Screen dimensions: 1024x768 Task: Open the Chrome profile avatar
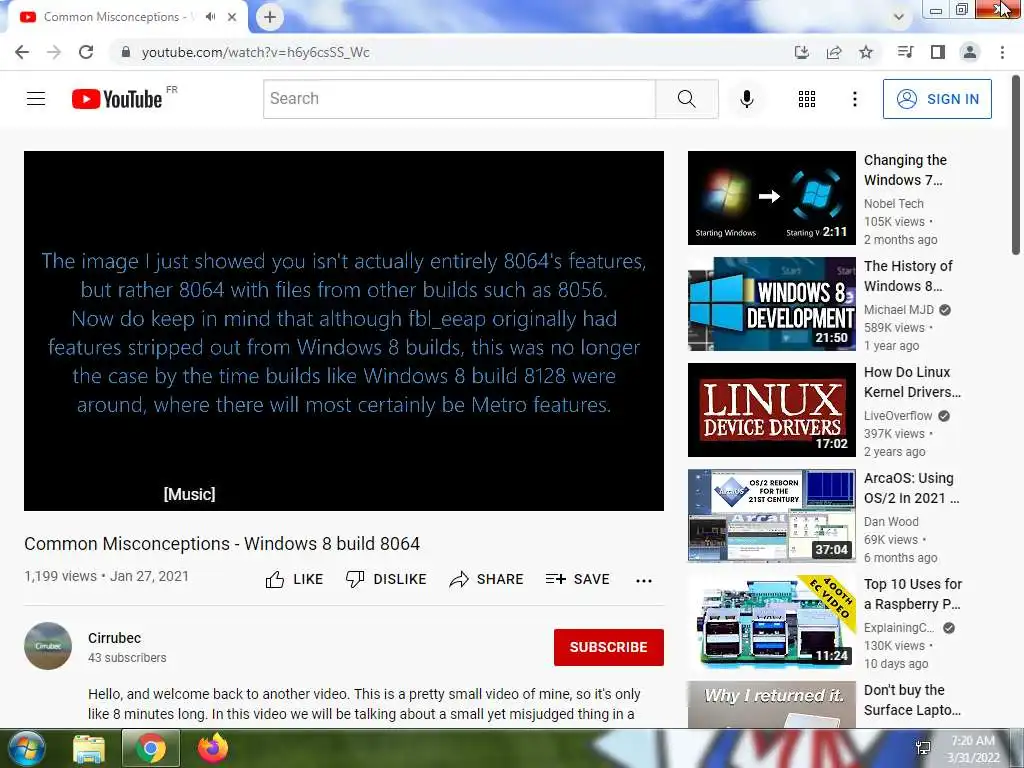970,52
